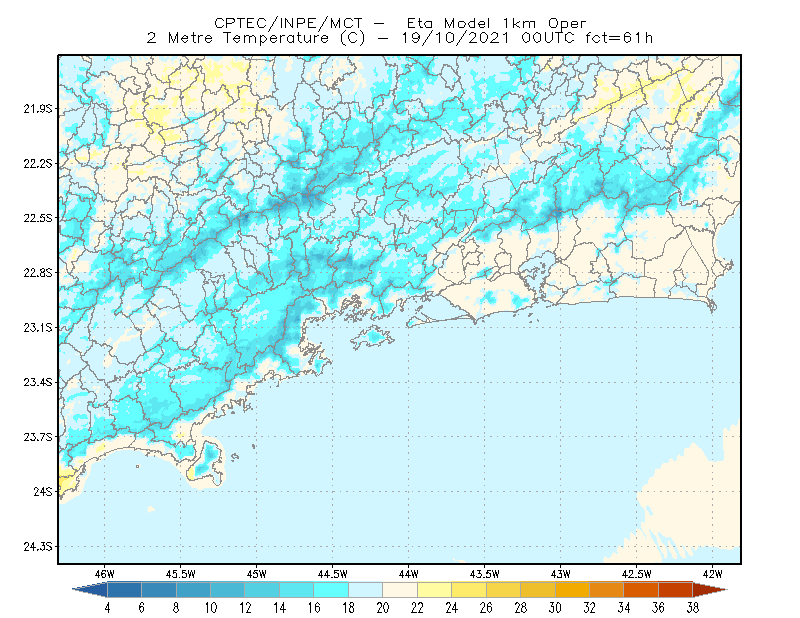
Task: Choose the 22–24 light yellow swatch
Action: click(x=434, y=589)
